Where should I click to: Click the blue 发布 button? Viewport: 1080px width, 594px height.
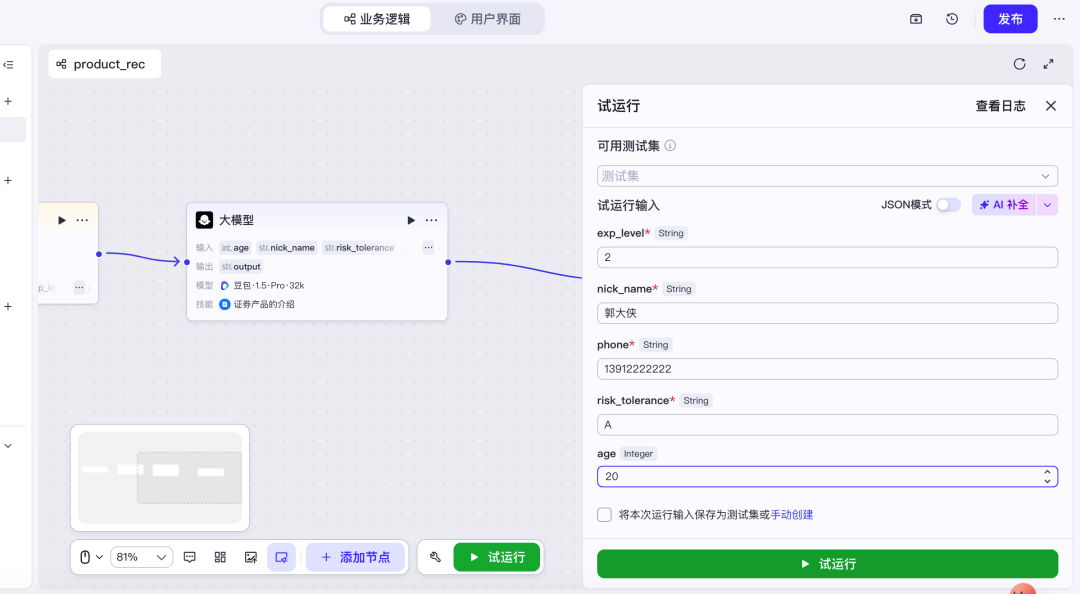point(1010,19)
